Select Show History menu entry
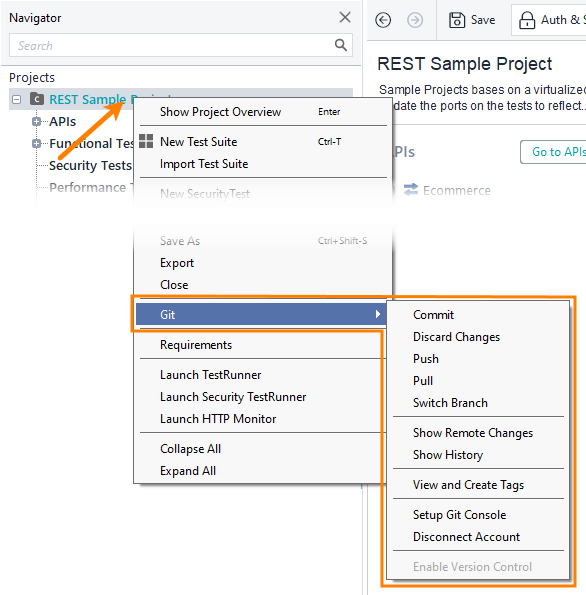The width and height of the screenshot is (586, 595). (448, 455)
